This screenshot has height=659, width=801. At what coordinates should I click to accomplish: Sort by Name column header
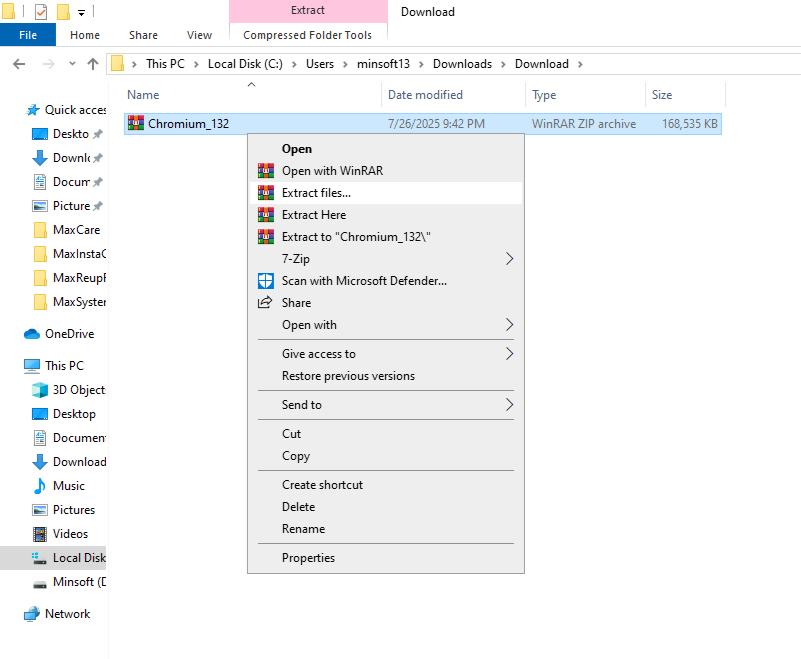click(x=251, y=95)
